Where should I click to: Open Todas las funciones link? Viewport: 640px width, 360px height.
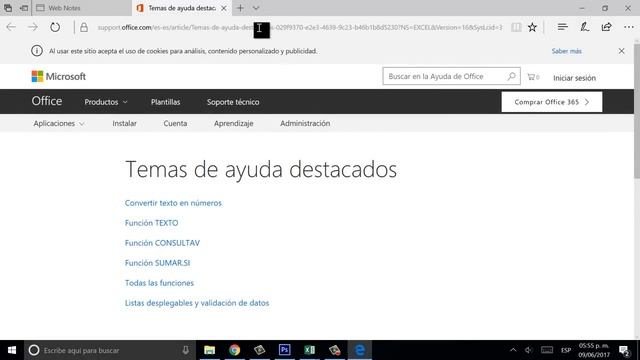point(159,283)
